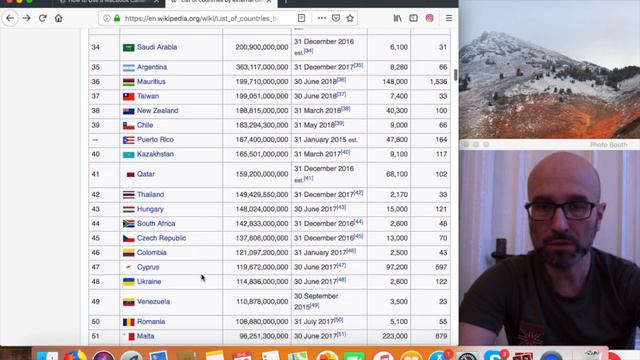Open the Firefox Library icon
The height and width of the screenshot is (360, 640).
pos(398,18)
